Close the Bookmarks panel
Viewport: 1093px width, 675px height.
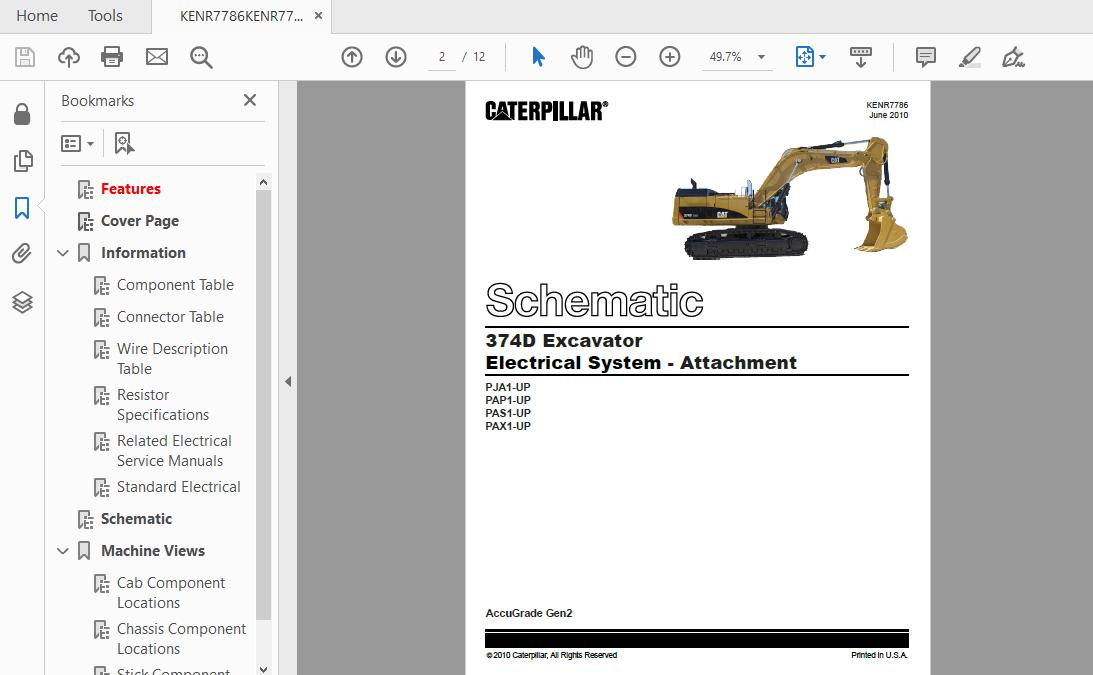coord(250,100)
